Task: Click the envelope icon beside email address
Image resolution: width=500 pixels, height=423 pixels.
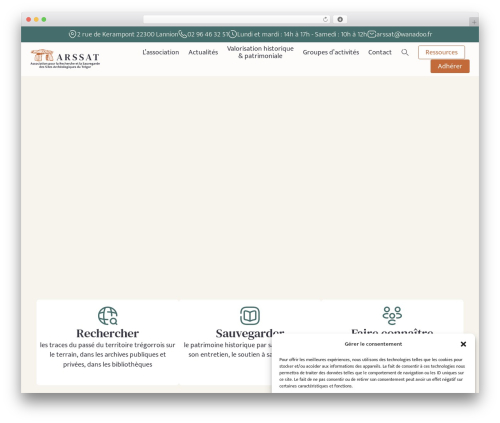Action: pos(372,34)
